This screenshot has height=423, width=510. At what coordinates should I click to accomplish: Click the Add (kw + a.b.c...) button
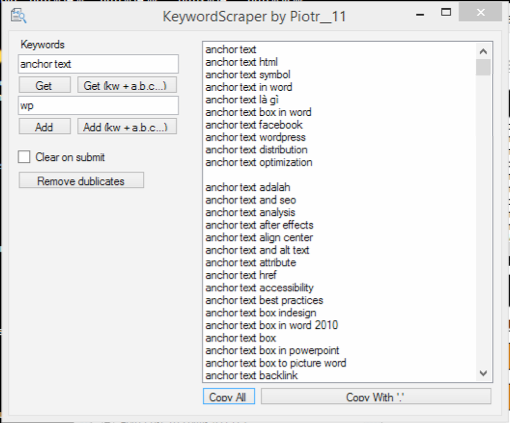coord(127,127)
